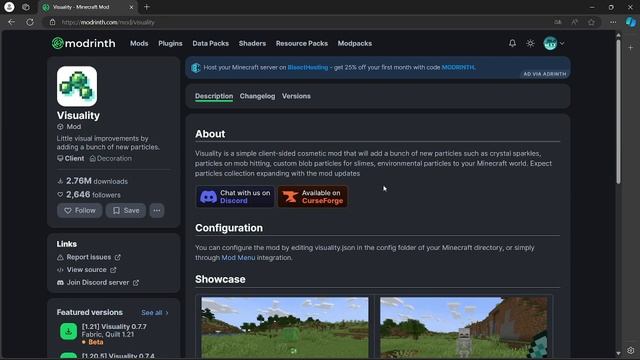Click the BisectHosting logo in ad banner

(x=196, y=68)
